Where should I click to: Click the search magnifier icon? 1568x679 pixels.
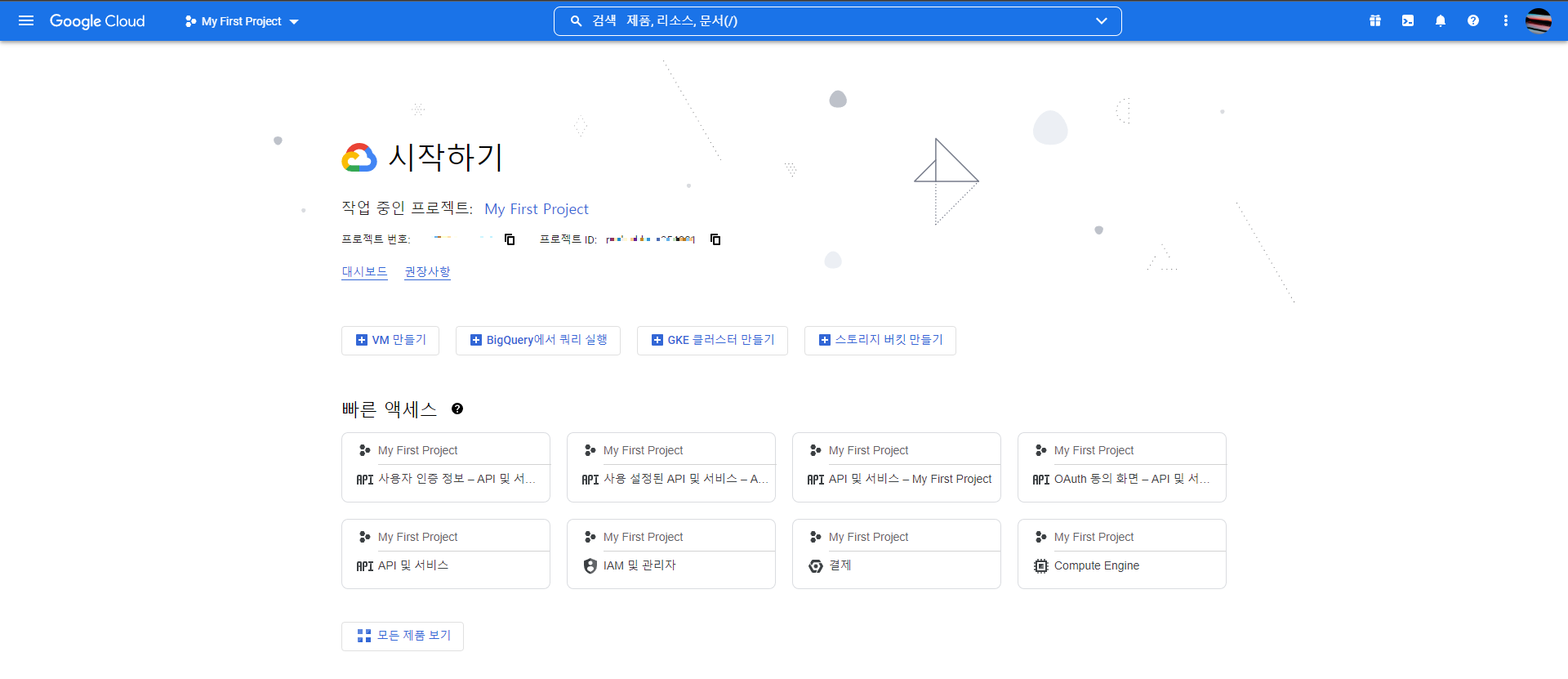[576, 21]
